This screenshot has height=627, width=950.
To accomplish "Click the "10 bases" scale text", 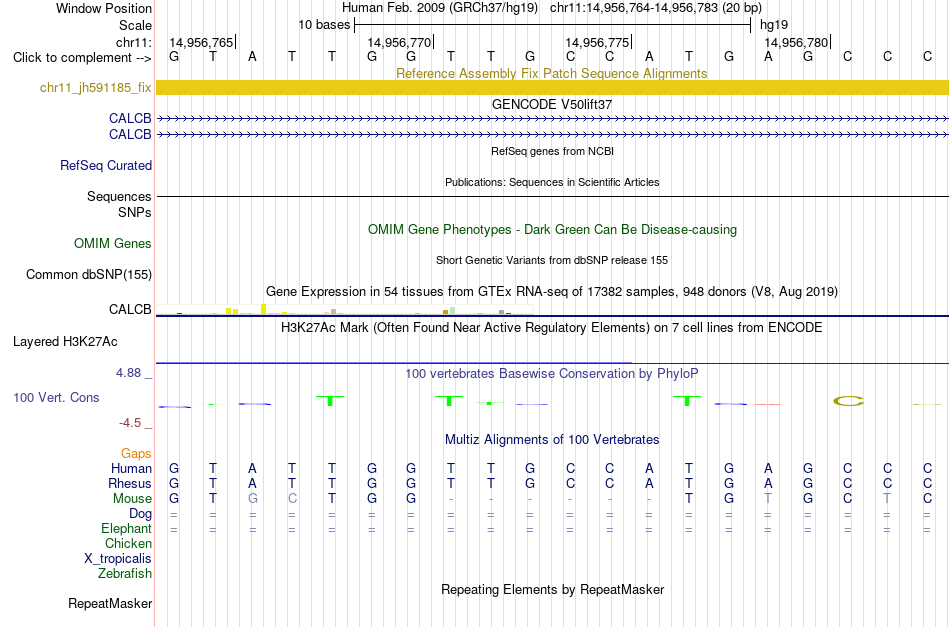I will (324, 25).
